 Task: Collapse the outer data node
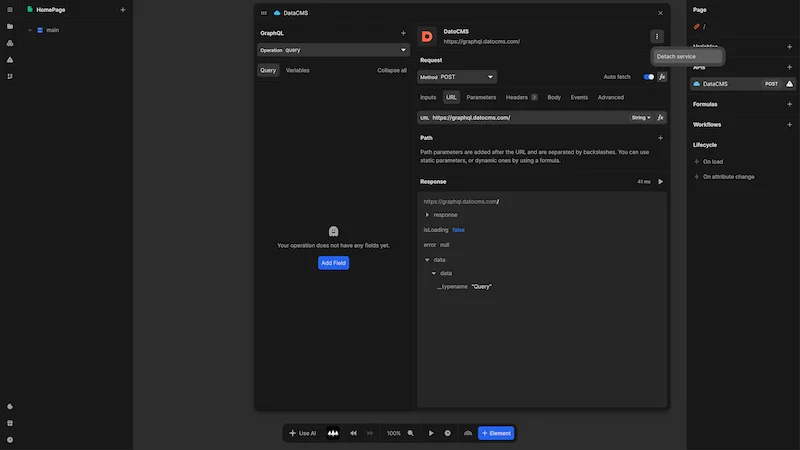point(427,260)
